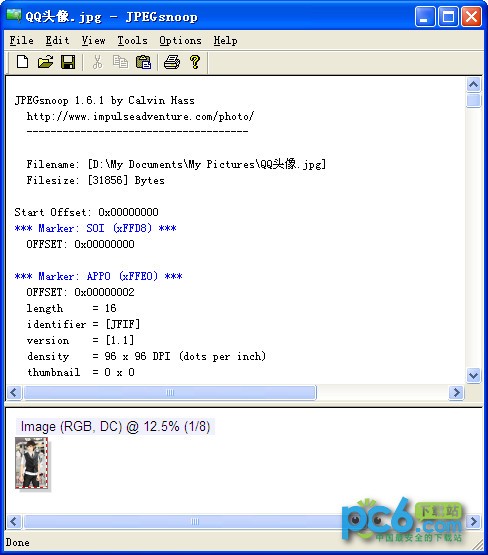Click the log pane scroll left arrow
Viewport: 488px width, 555px height.
(x=14, y=392)
